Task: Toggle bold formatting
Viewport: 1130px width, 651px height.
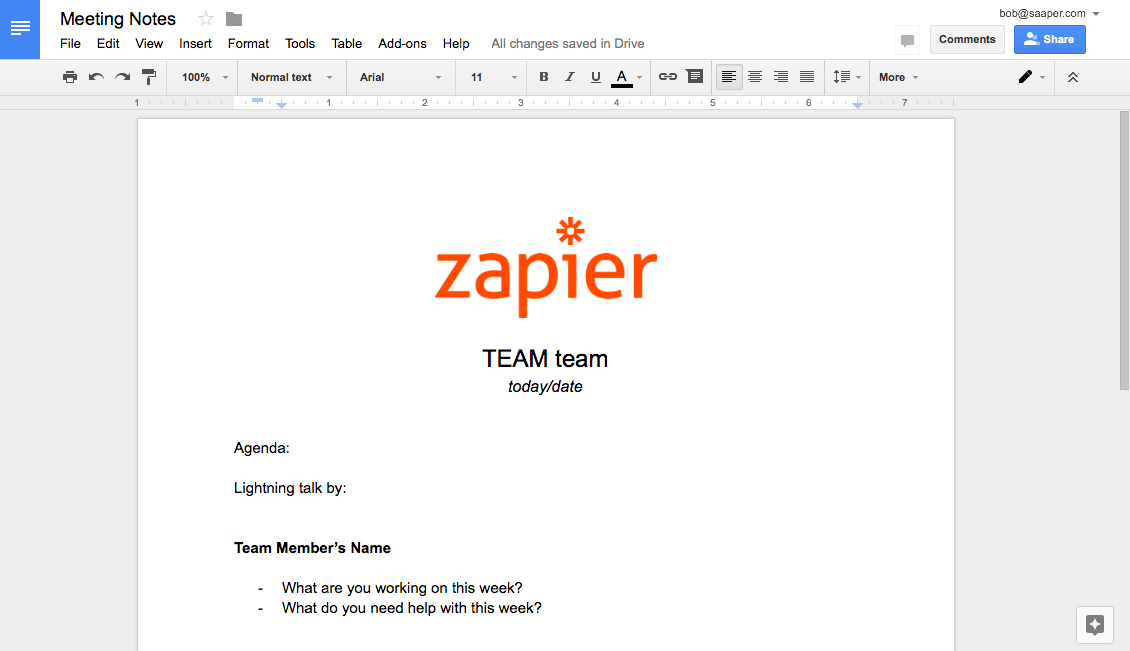Action: coord(543,77)
